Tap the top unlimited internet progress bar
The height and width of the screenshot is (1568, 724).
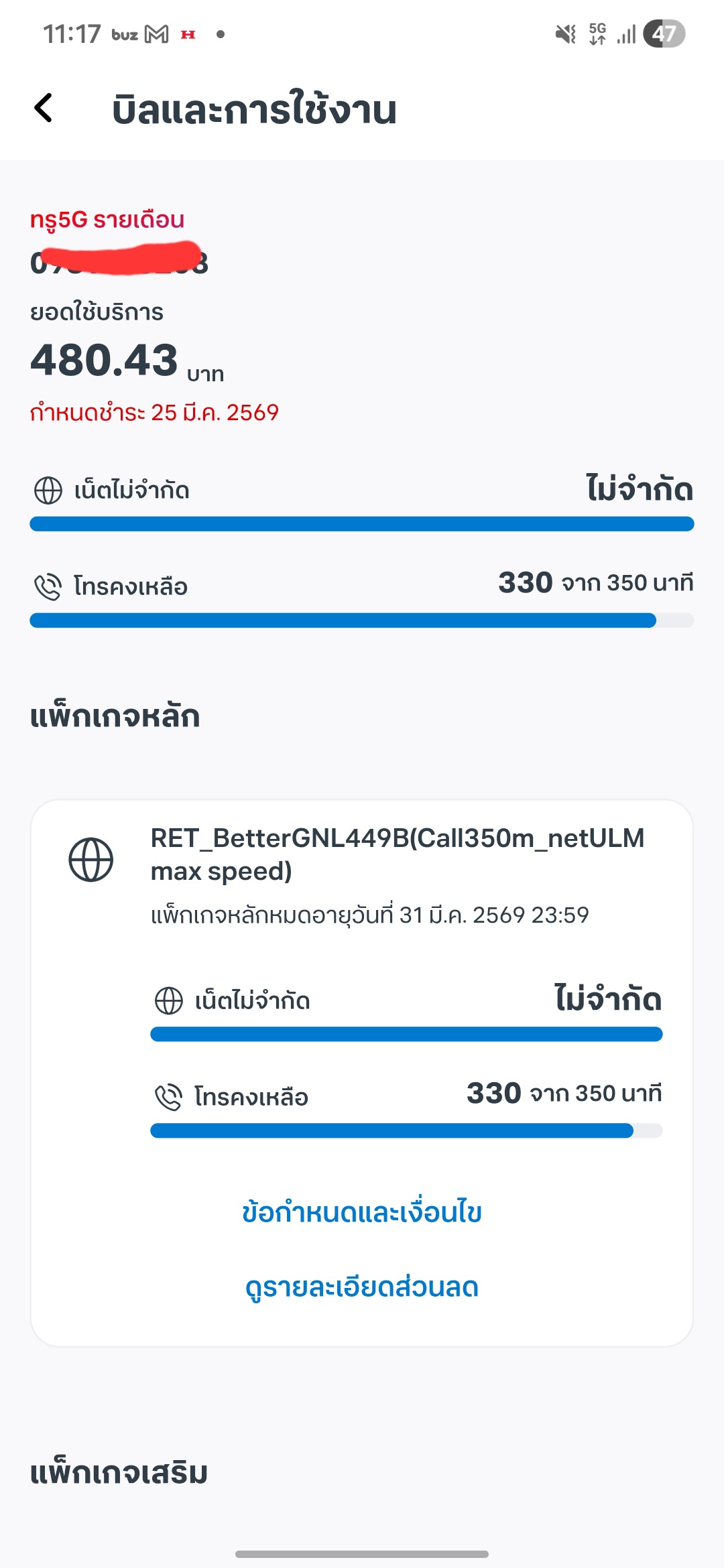pos(362,524)
